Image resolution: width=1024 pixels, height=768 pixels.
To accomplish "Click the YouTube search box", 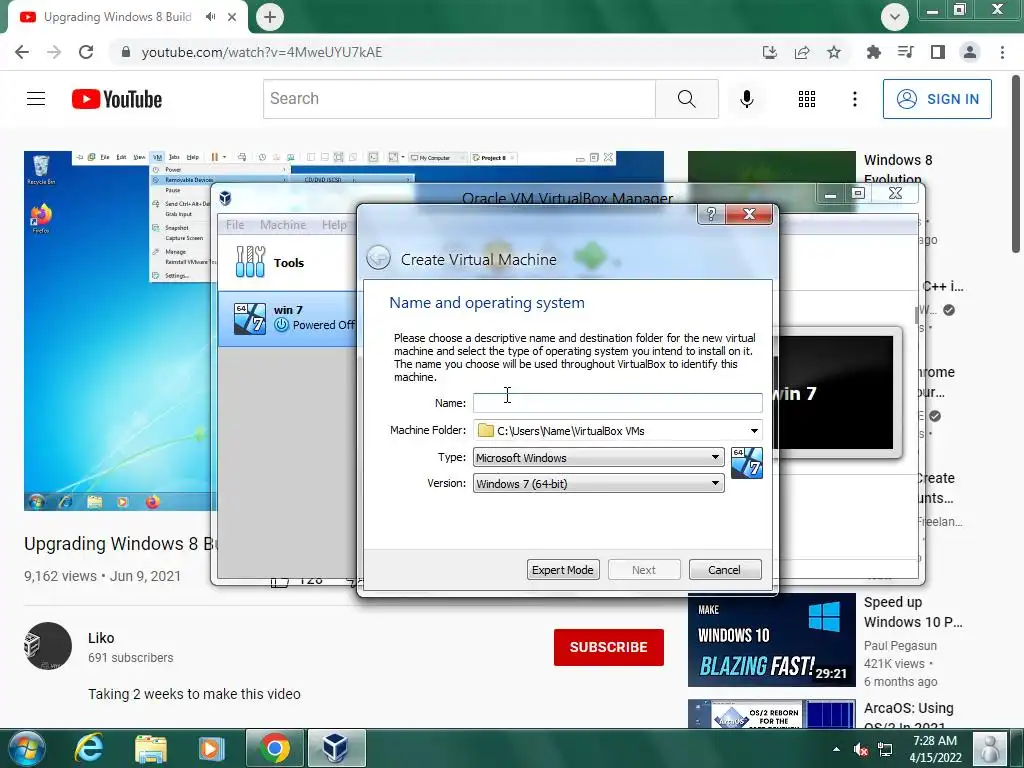I will 459,99.
